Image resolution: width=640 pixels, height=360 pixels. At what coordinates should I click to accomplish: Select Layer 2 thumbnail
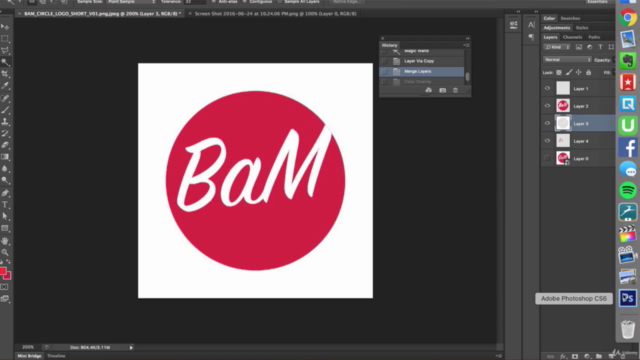[x=563, y=106]
